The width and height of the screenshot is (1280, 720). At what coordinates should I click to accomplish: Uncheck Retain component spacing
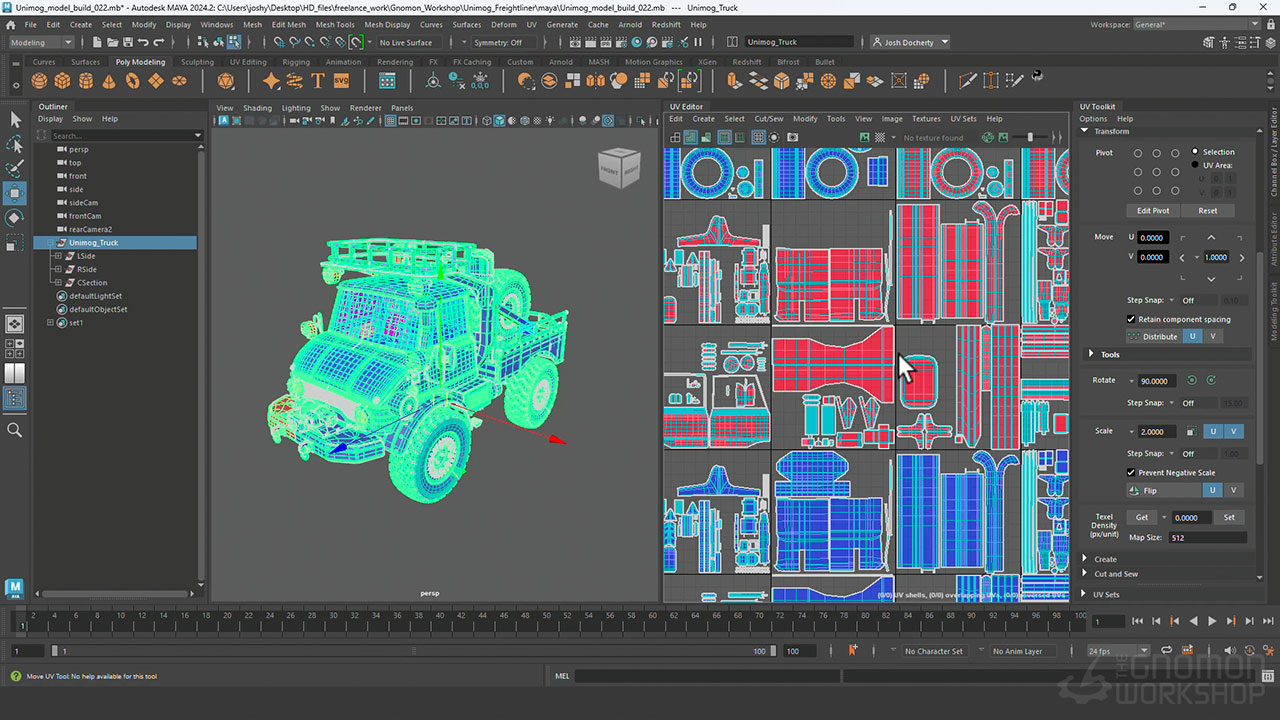tap(1131, 319)
